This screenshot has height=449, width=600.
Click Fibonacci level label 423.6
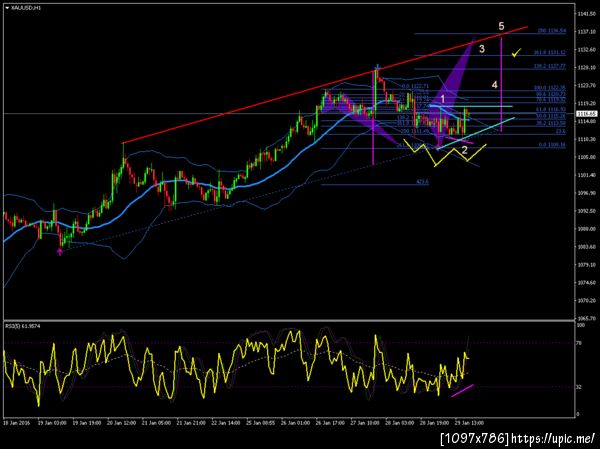(x=422, y=182)
